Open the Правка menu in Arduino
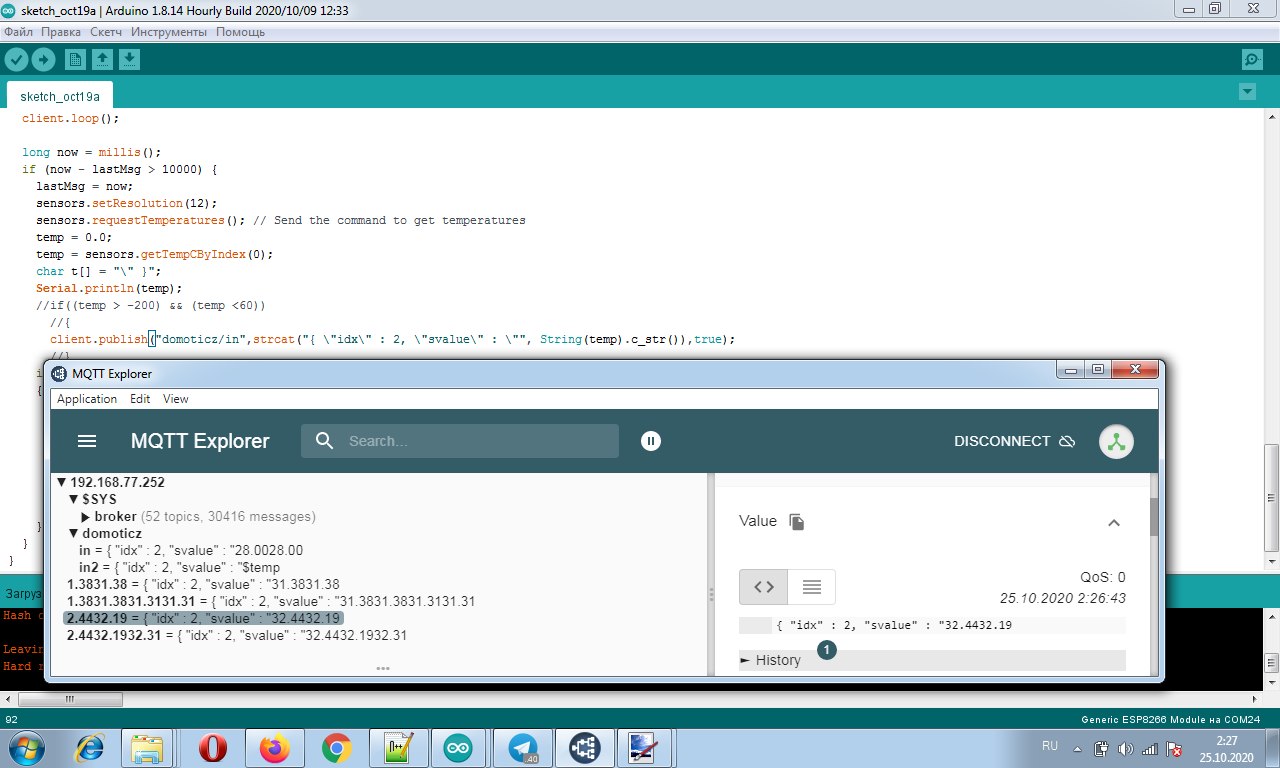Image resolution: width=1280 pixels, height=768 pixels. (61, 32)
